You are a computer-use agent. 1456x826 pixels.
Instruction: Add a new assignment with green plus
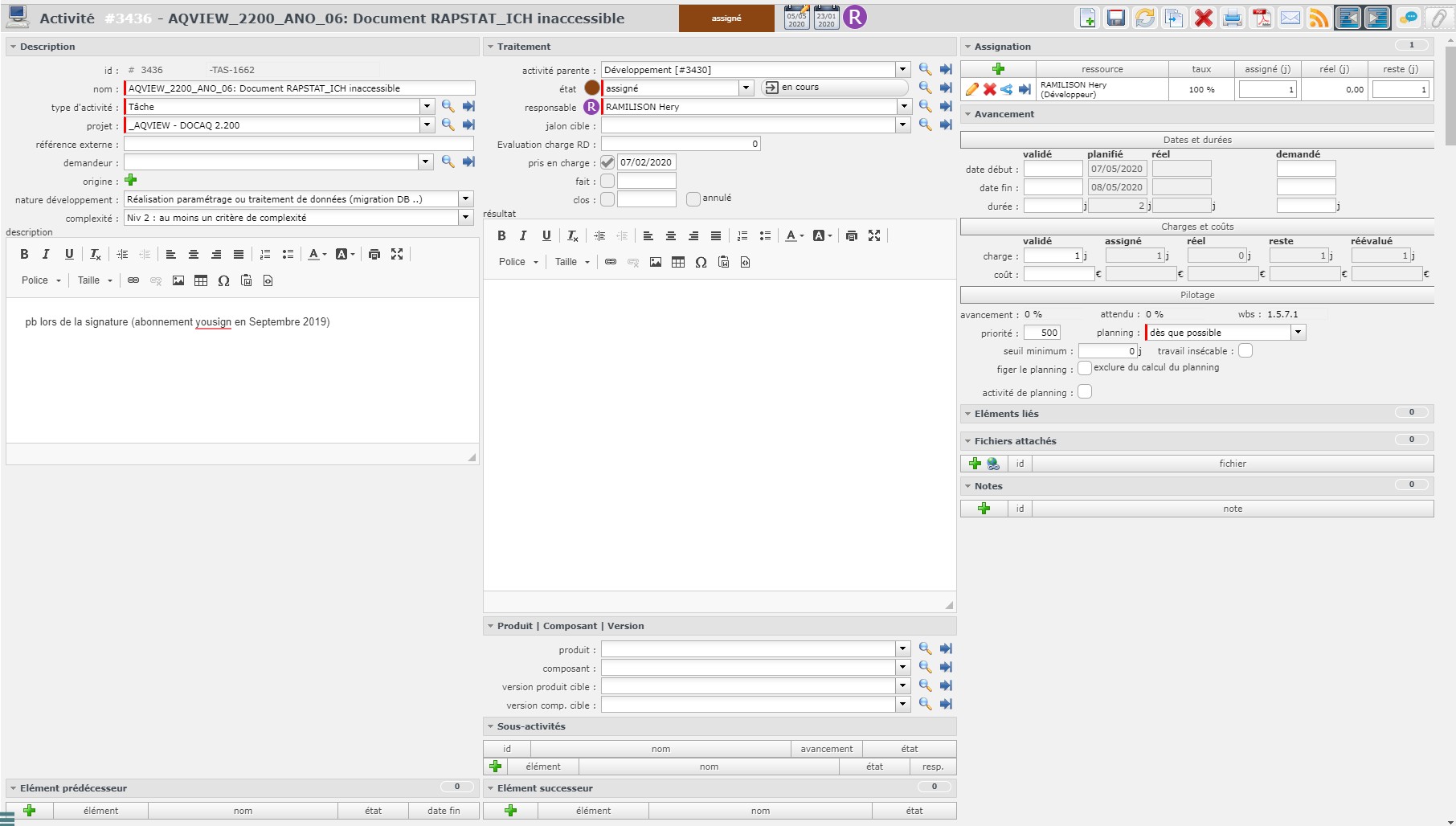click(x=998, y=69)
